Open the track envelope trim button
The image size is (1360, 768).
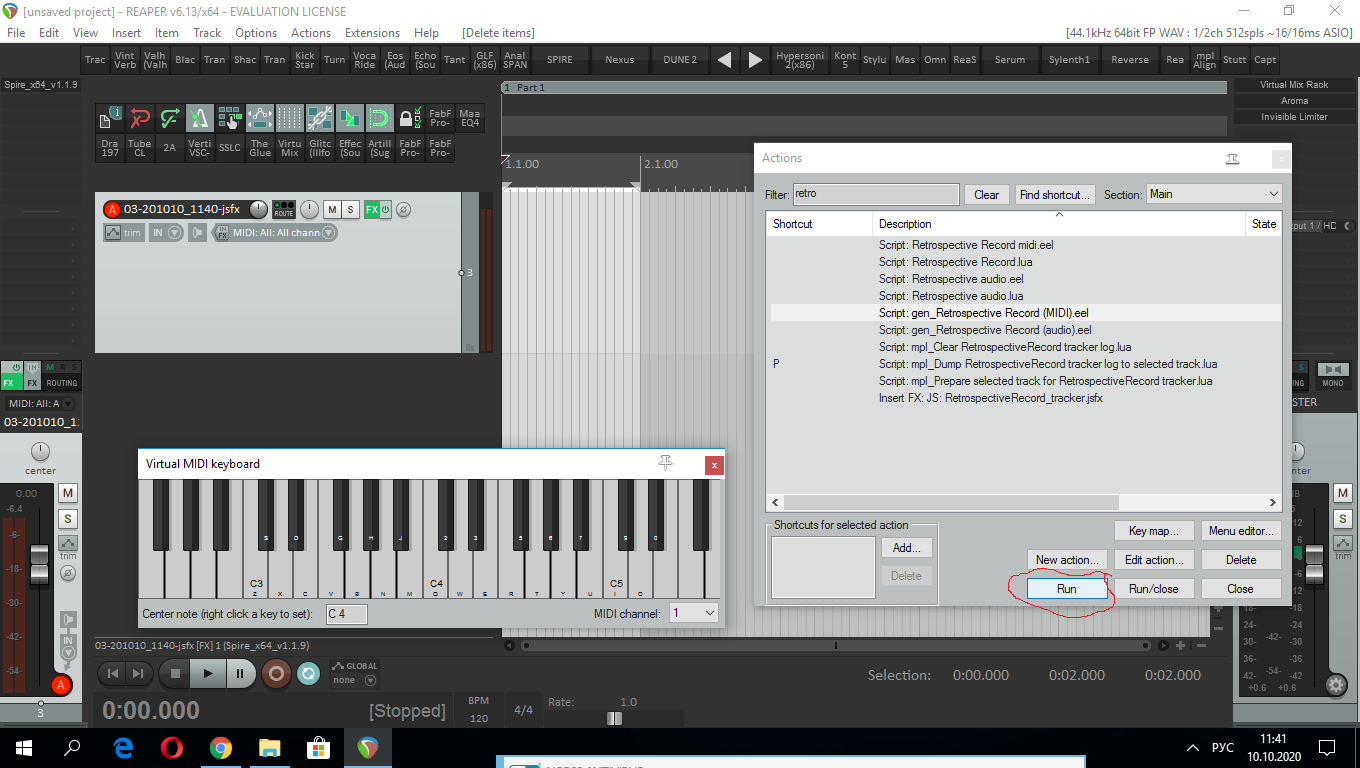click(125, 233)
